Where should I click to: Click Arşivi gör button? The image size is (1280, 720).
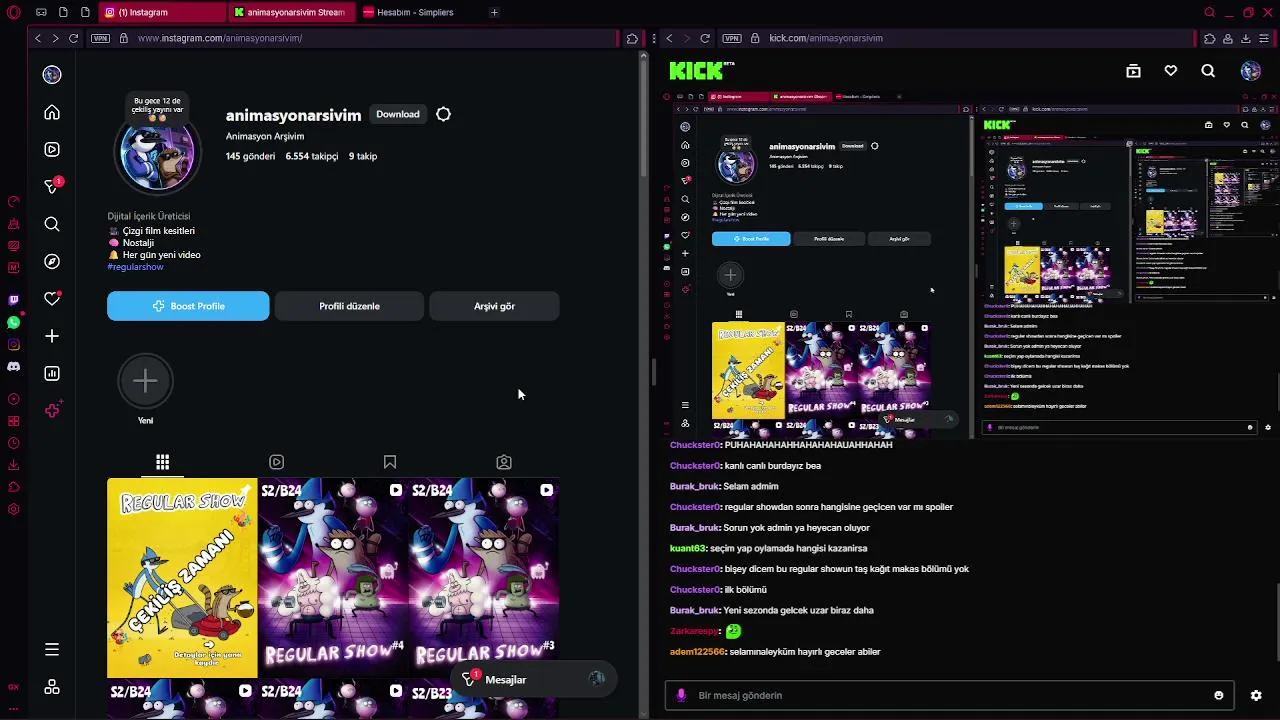tap(494, 306)
